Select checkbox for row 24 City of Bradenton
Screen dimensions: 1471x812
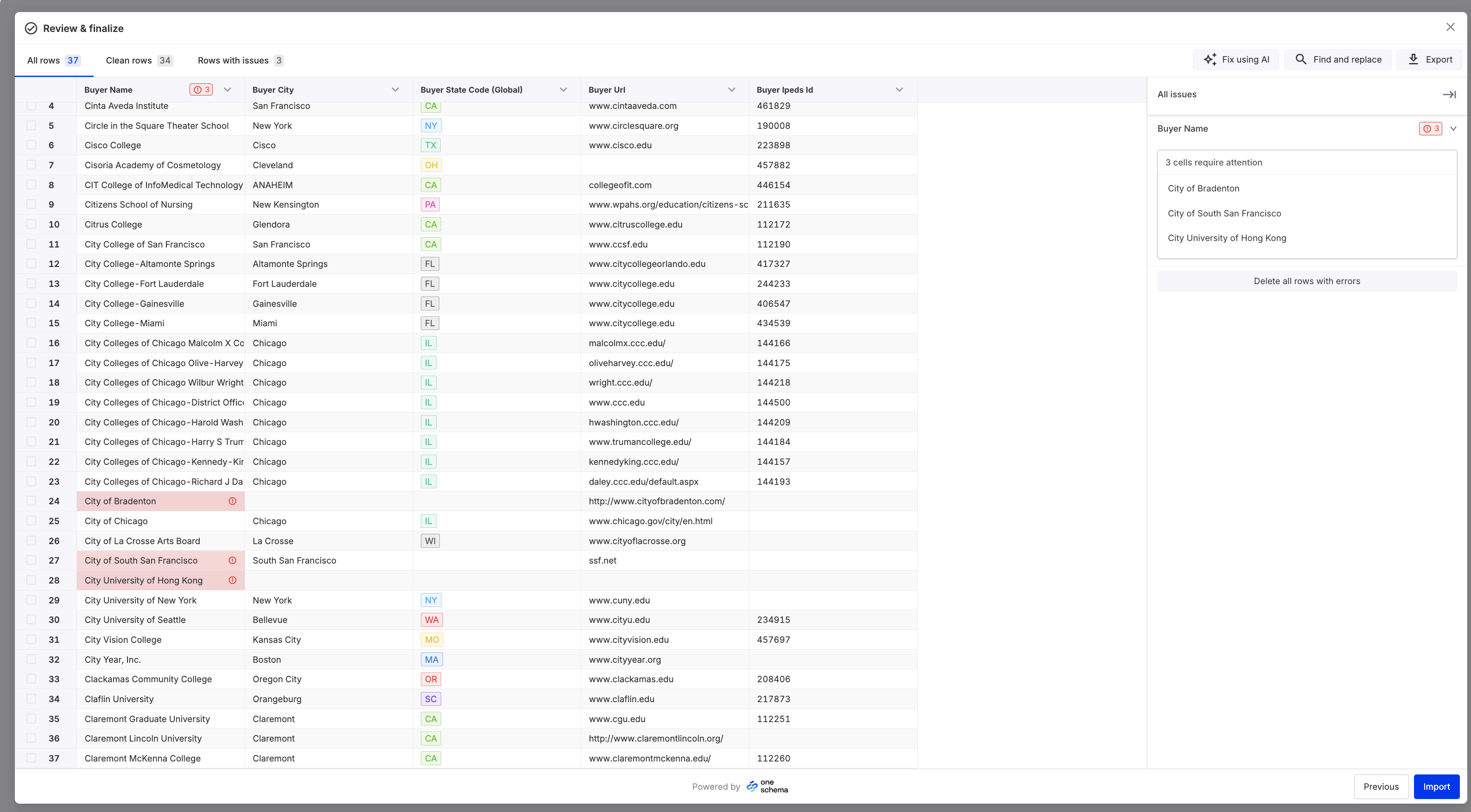point(32,501)
